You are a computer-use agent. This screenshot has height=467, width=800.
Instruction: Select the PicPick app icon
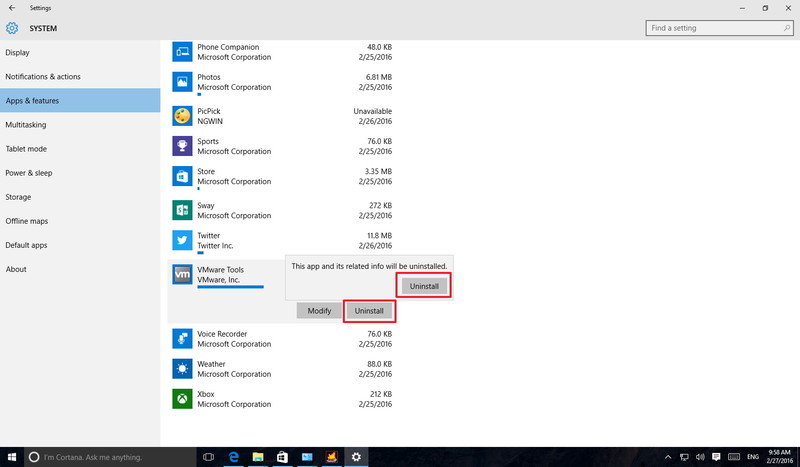click(182, 116)
